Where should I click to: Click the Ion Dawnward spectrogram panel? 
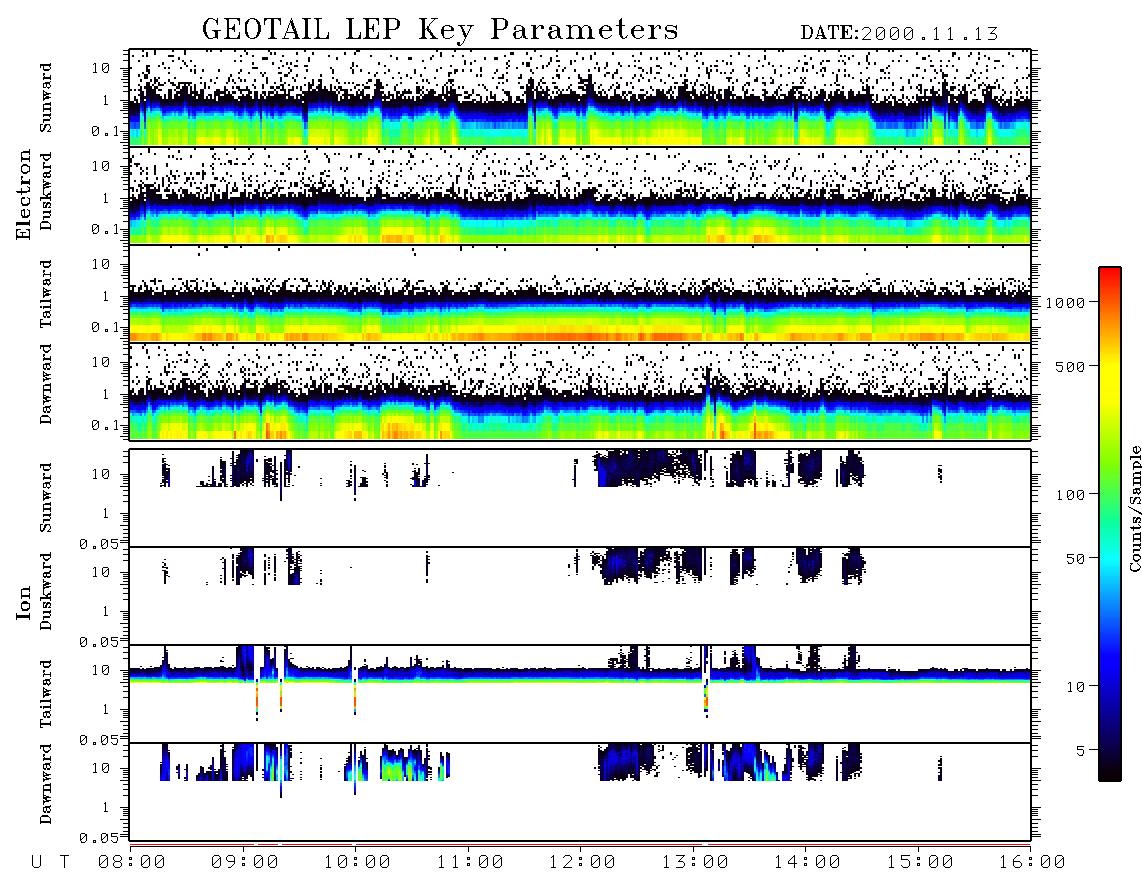(x=580, y=791)
